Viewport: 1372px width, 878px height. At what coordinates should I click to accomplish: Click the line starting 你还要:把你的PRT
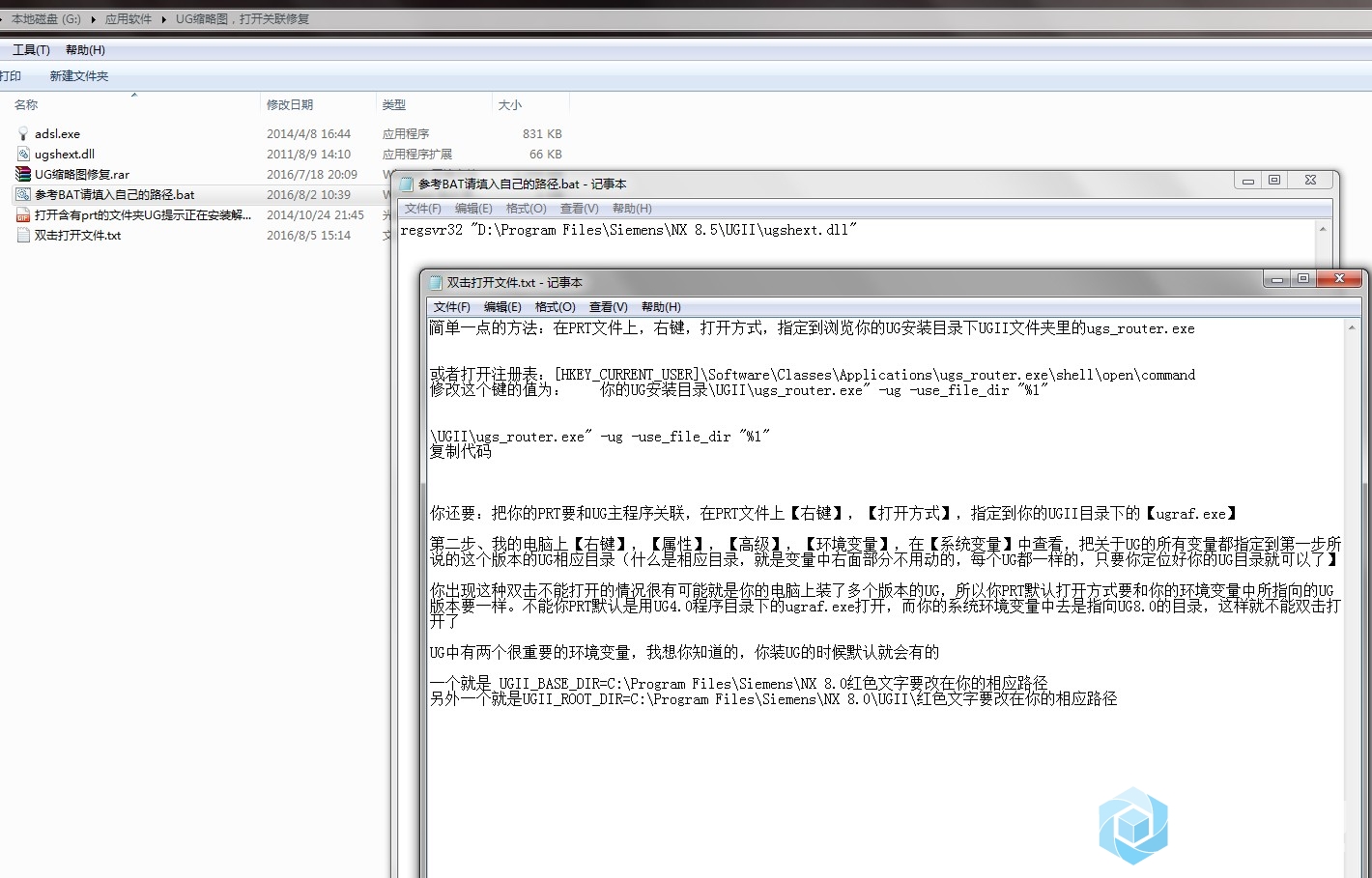pyautogui.click(x=834, y=514)
